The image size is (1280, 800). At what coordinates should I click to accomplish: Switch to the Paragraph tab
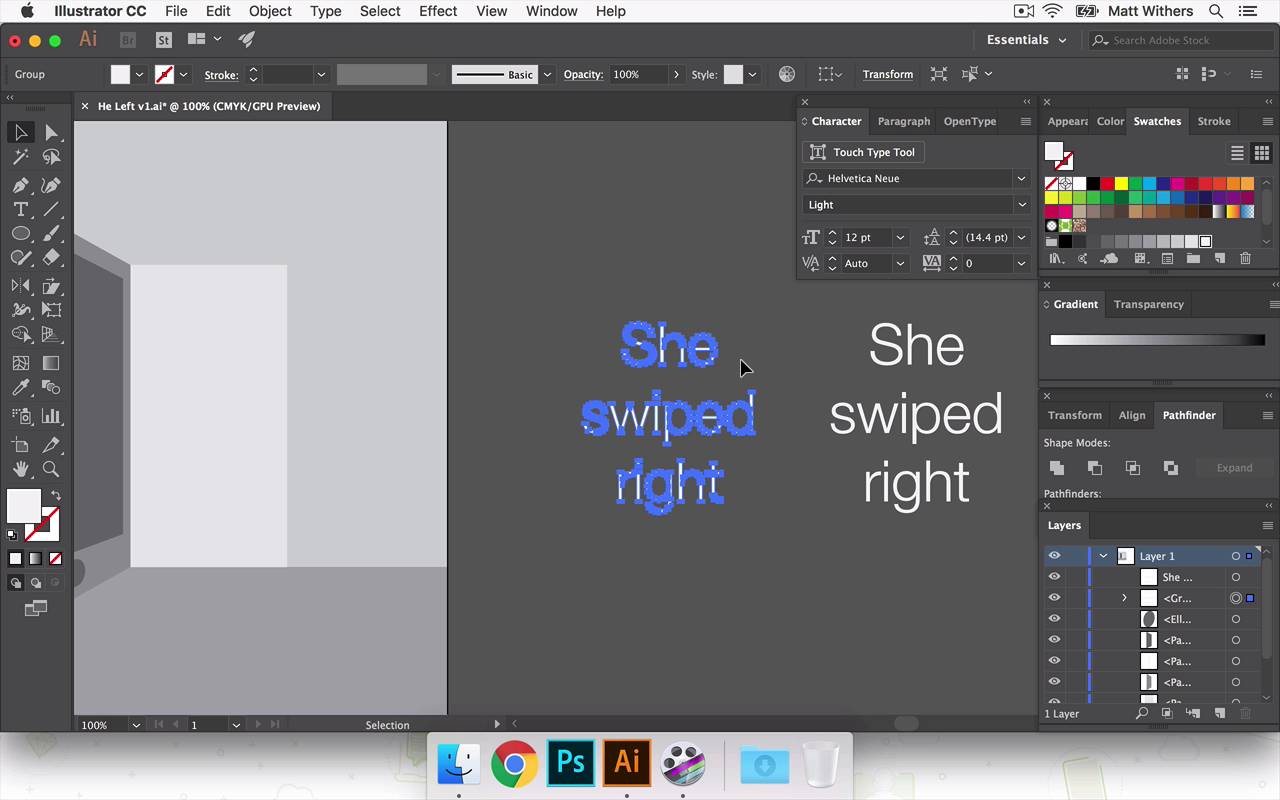[903, 121]
